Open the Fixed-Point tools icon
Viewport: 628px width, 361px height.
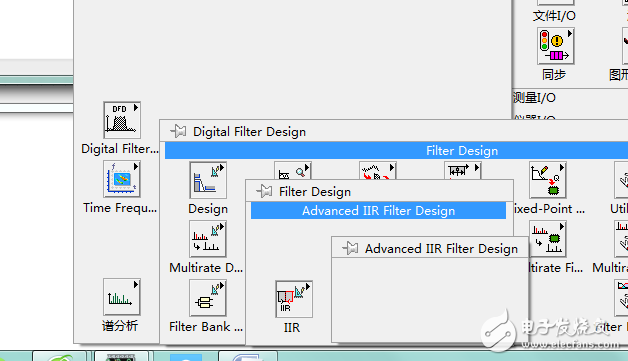547,180
